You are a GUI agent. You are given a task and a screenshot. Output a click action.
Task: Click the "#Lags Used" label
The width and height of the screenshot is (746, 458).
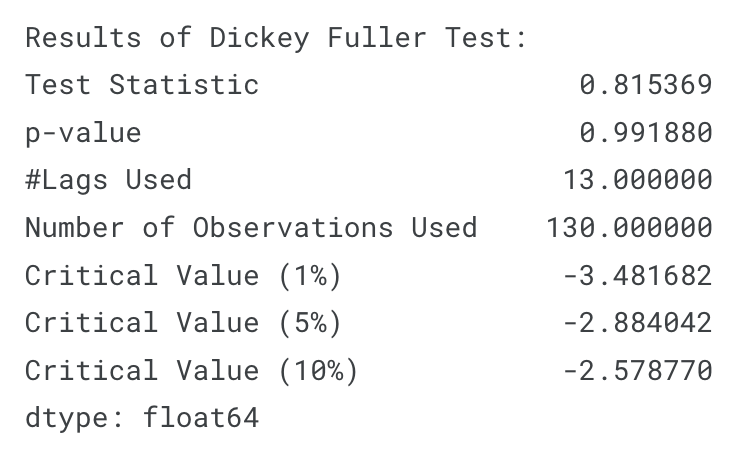[x=108, y=180]
